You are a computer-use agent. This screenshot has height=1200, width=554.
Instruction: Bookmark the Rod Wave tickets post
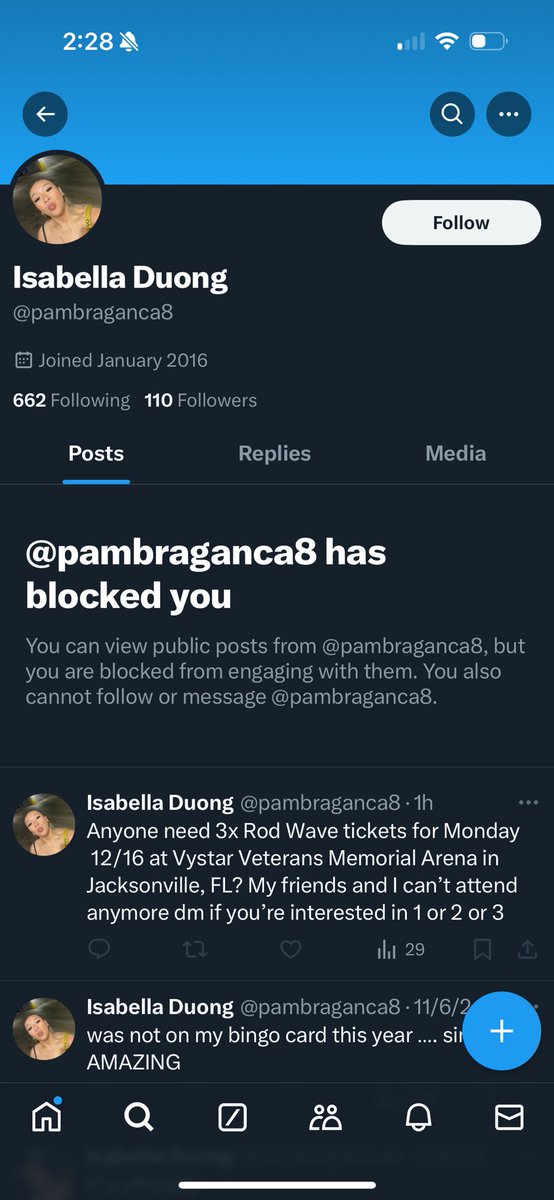[482, 949]
